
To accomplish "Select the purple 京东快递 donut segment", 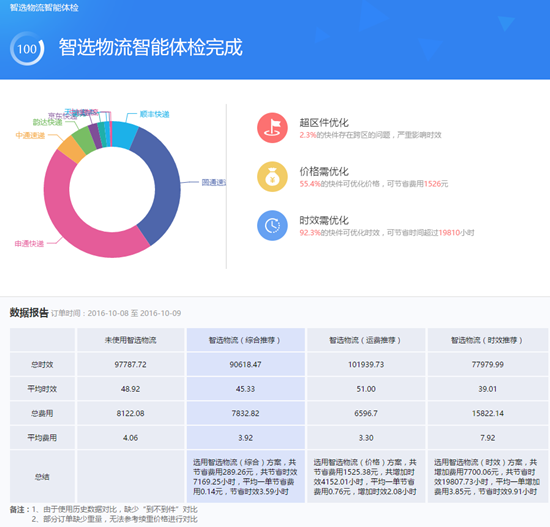I will tap(95, 135).
